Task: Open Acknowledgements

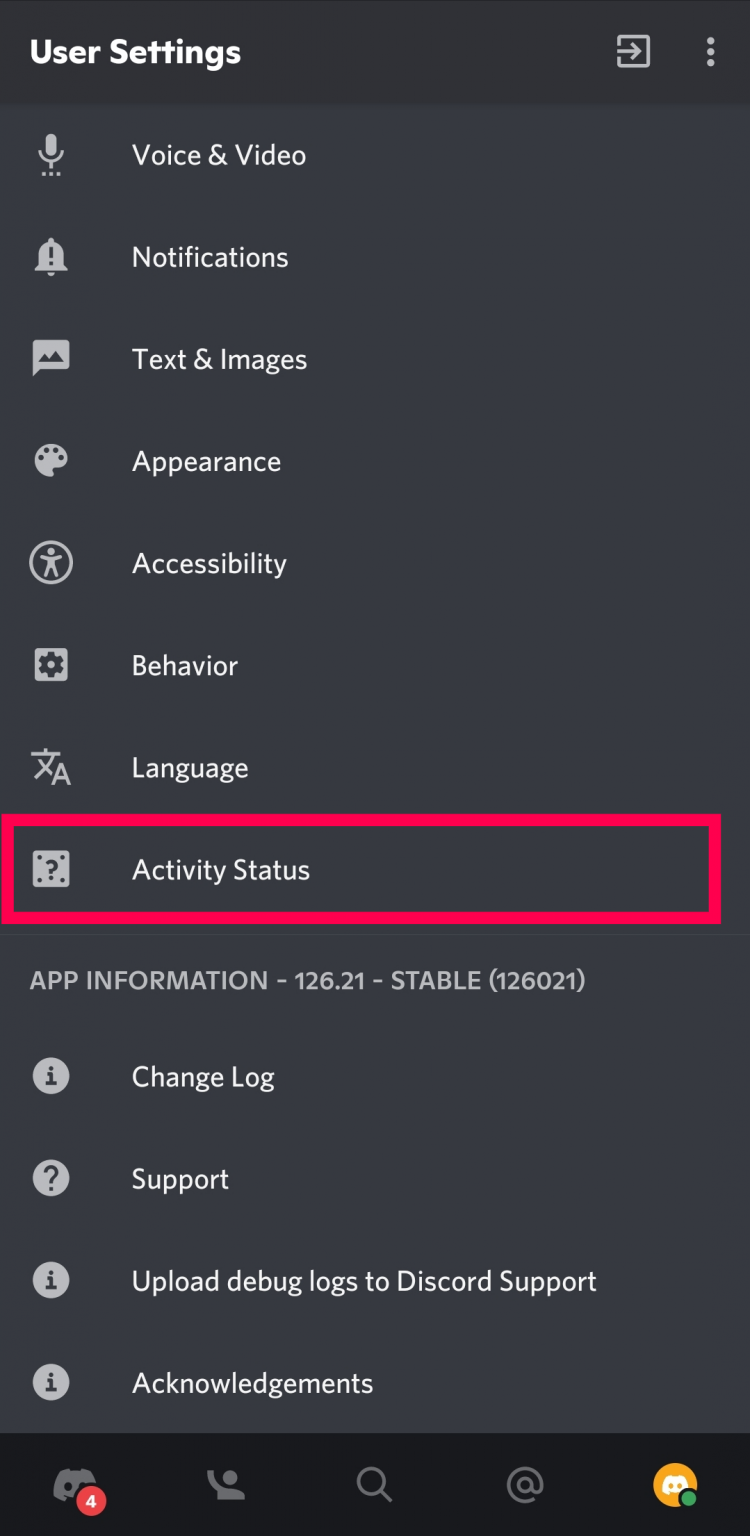Action: (x=252, y=1382)
